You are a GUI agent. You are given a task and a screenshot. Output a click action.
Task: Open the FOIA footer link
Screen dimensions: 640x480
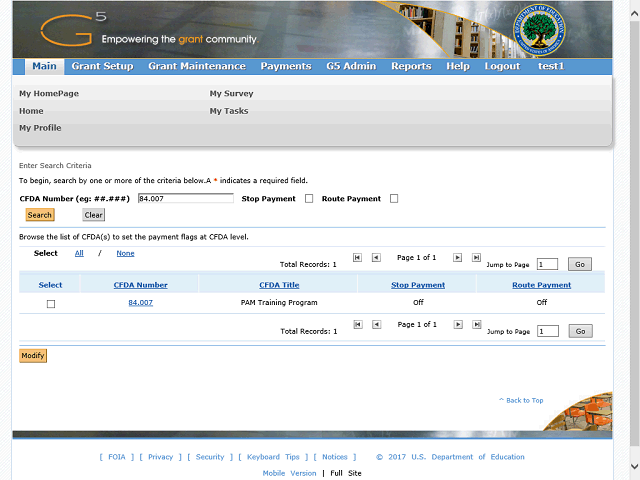[x=117, y=457]
